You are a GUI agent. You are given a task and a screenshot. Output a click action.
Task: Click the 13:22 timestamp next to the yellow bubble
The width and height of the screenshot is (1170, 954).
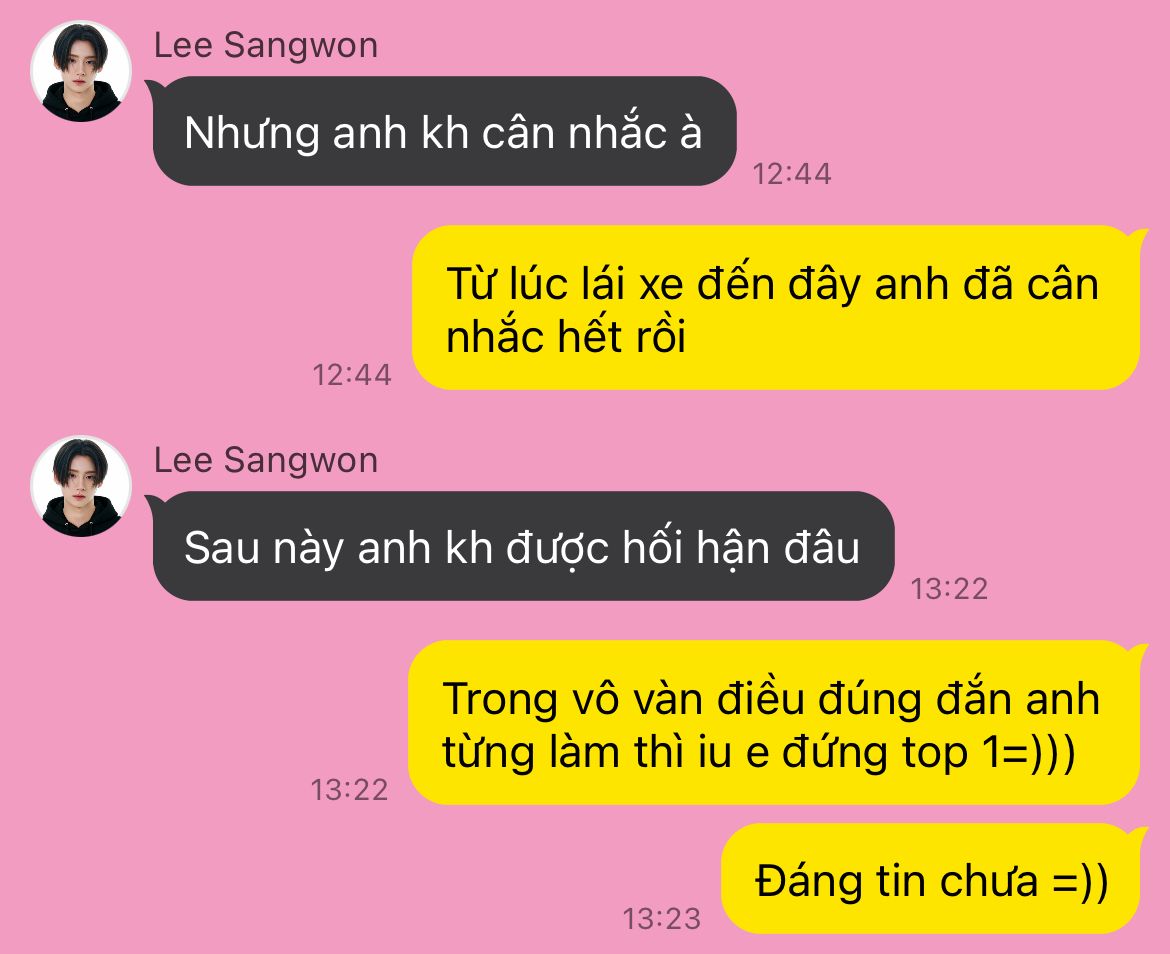point(349,790)
